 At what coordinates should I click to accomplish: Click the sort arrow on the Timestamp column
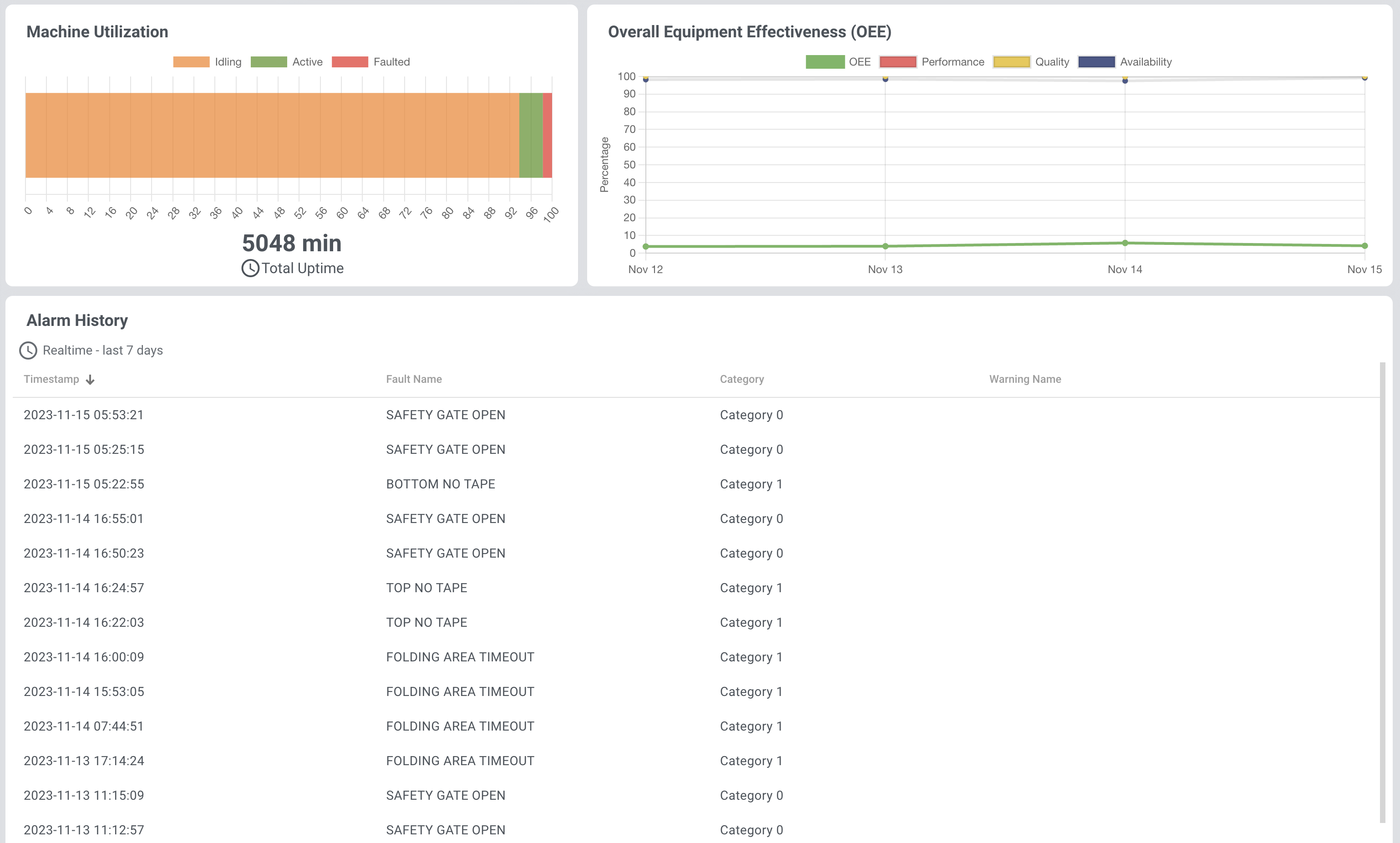click(91, 379)
